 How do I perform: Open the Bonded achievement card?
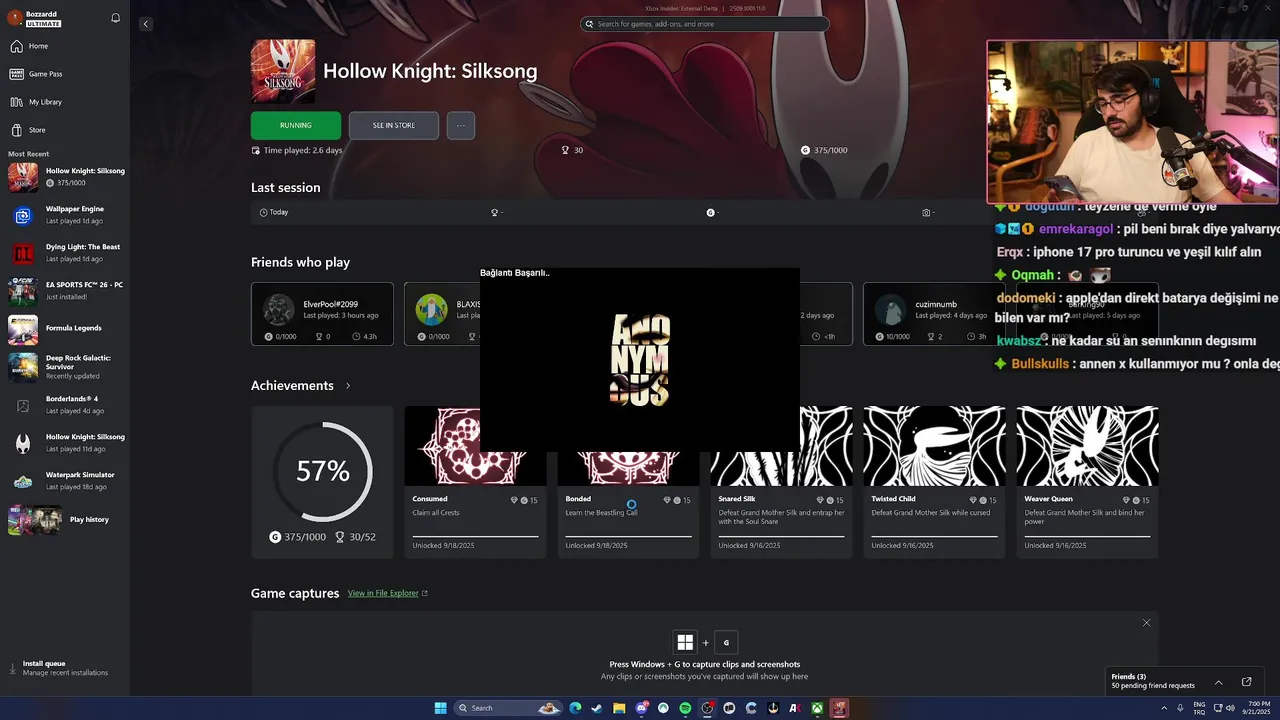(628, 482)
